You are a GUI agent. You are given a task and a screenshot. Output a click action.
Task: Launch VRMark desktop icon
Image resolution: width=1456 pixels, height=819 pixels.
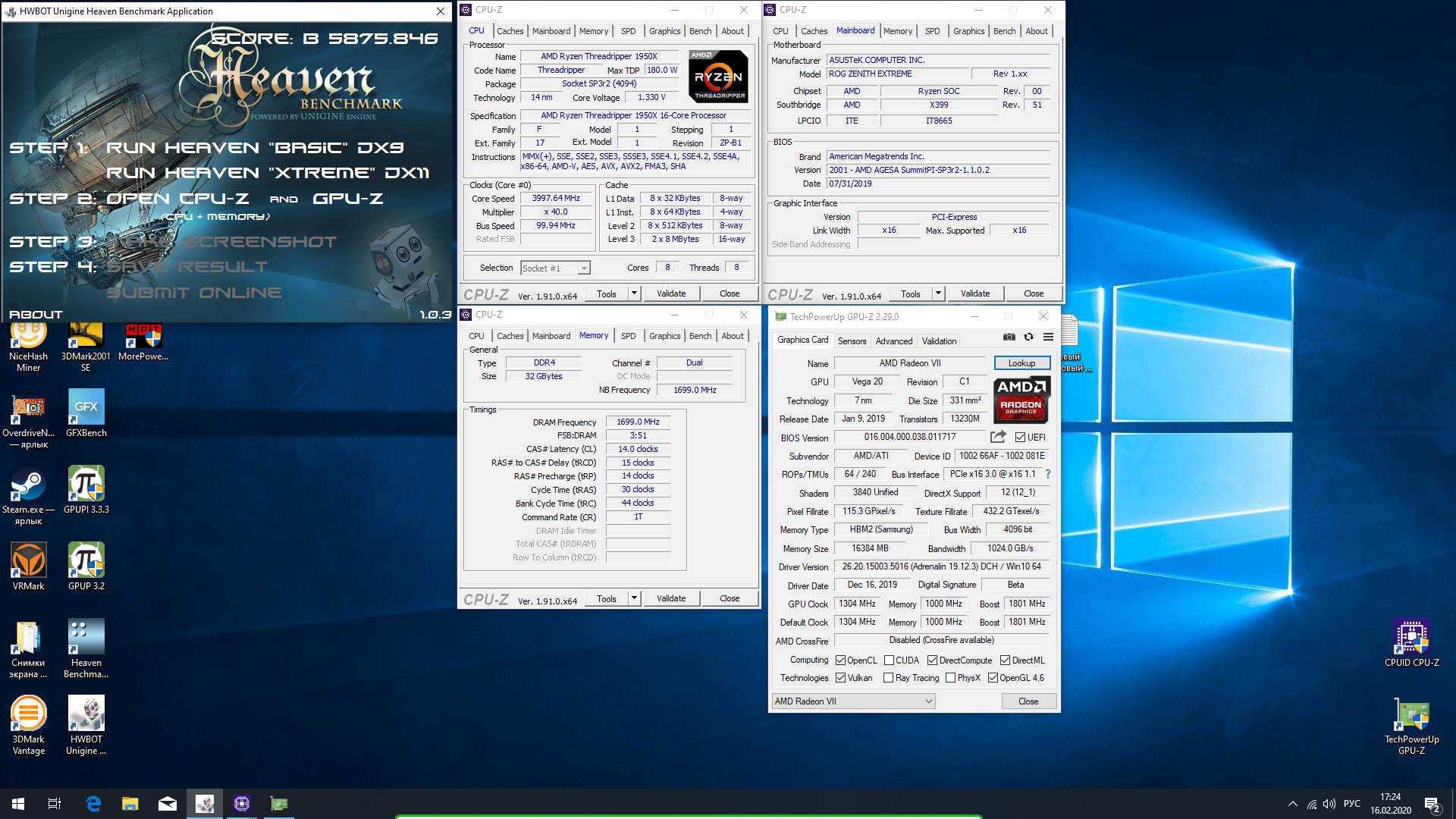[x=28, y=567]
